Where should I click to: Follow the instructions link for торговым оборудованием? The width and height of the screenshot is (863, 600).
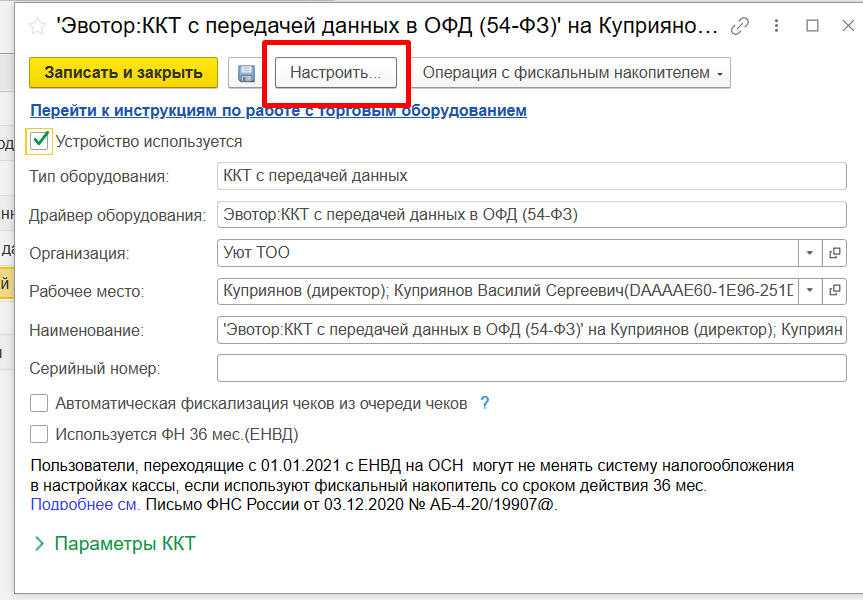point(278,111)
